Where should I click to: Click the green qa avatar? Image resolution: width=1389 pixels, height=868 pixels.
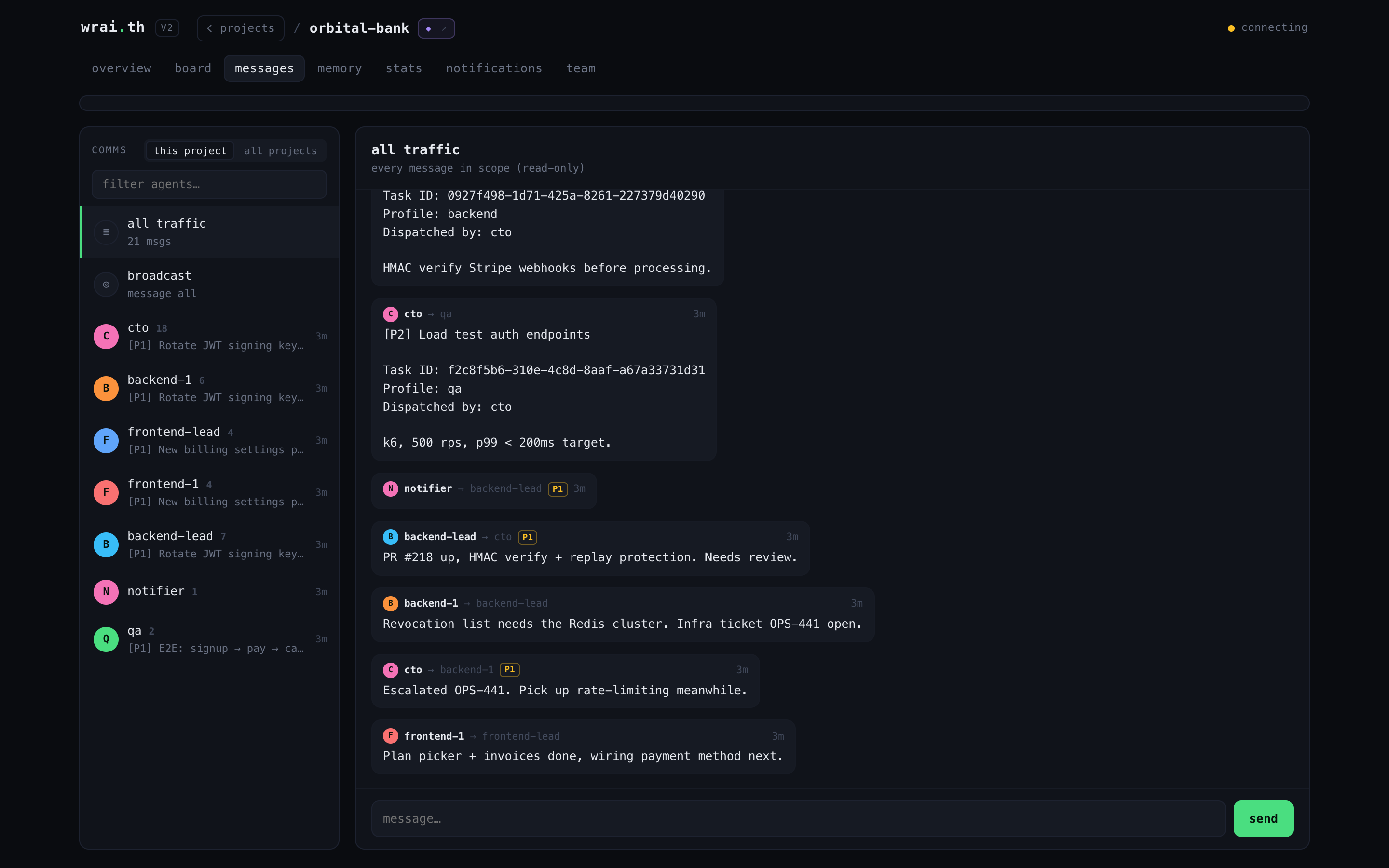(106, 639)
